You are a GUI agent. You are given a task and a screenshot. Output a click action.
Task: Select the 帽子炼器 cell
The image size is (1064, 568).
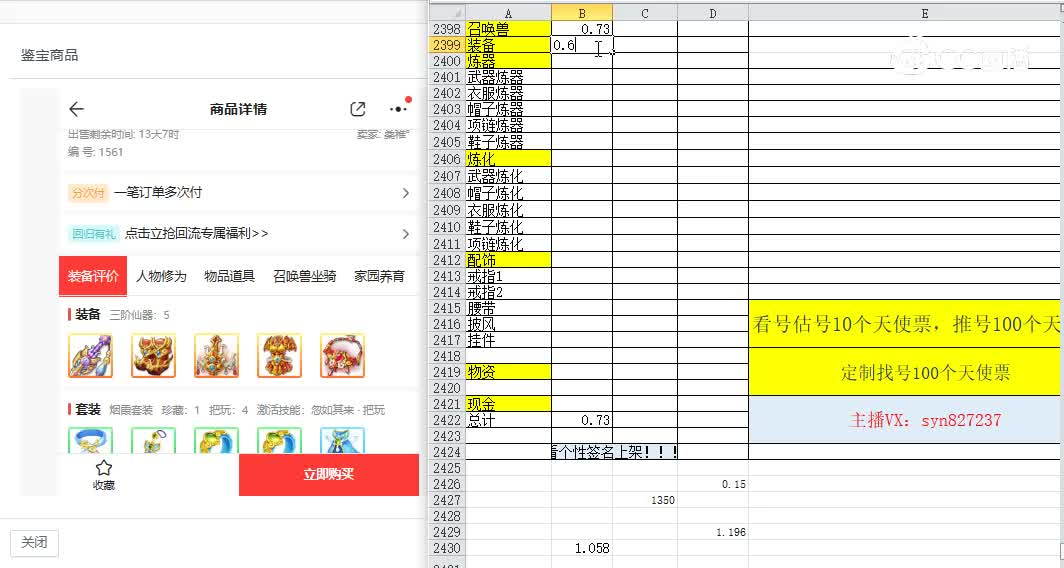508,109
